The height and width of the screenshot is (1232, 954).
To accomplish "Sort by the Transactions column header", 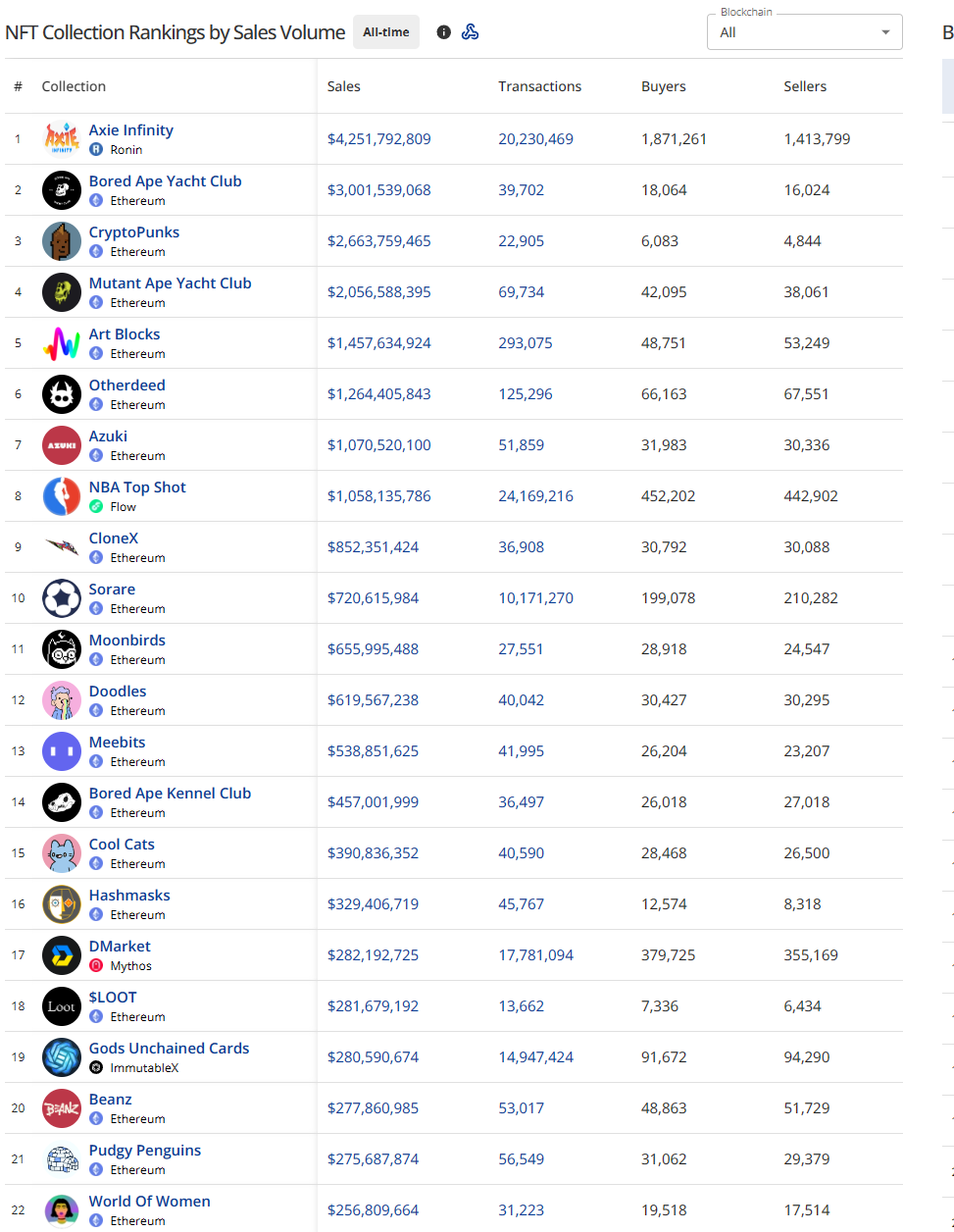I will [540, 86].
